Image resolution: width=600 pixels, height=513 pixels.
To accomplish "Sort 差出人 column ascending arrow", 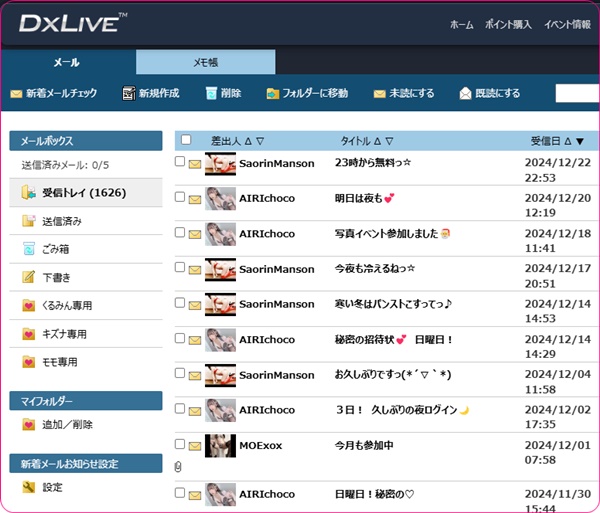I will [x=248, y=142].
